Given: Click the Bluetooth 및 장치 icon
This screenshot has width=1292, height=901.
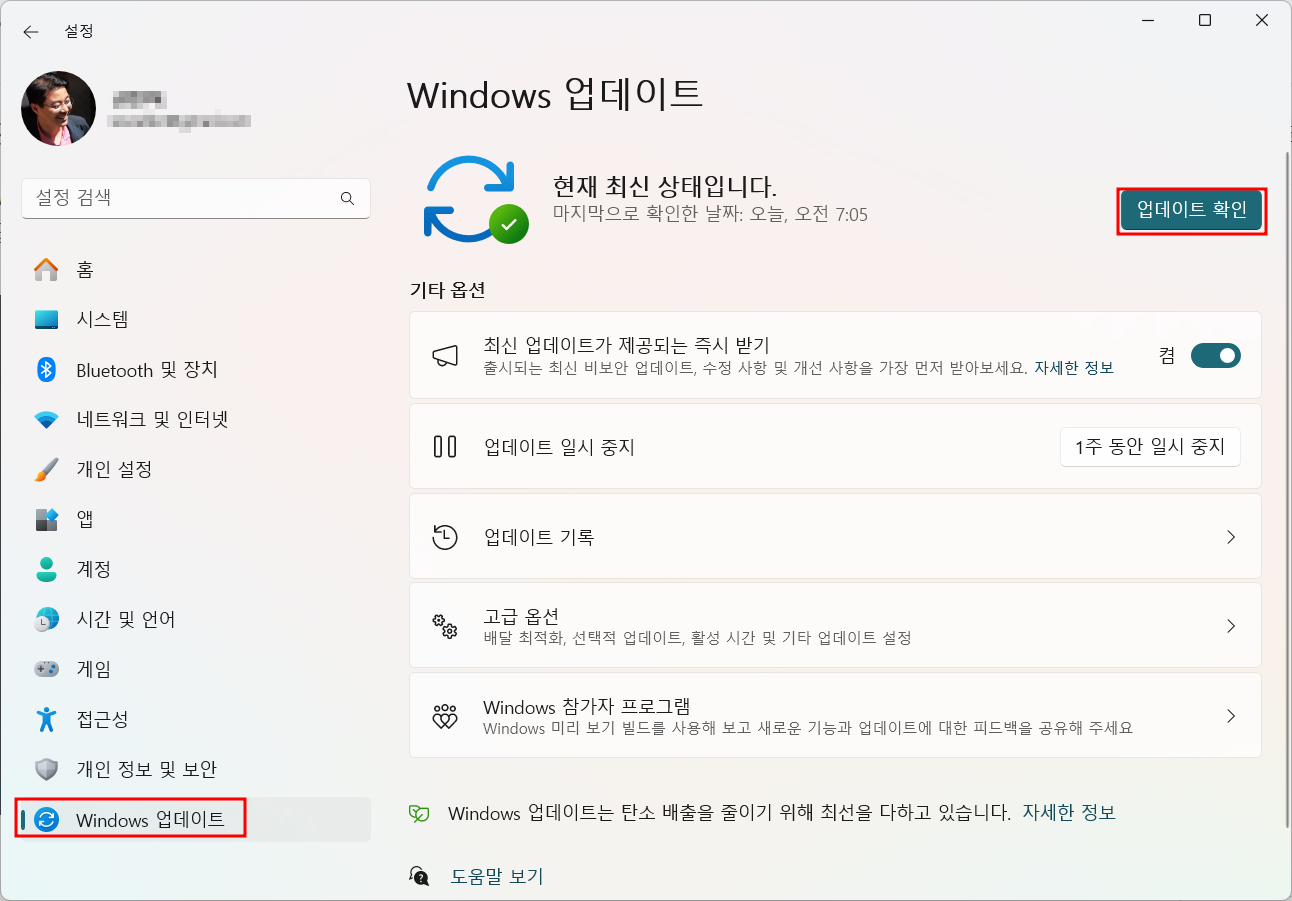Looking at the screenshot, I should 46,369.
